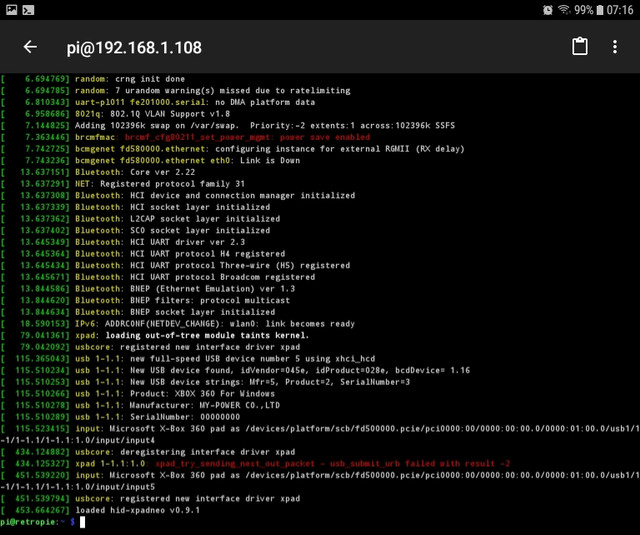Open the three-dot overflow menu
Viewport: 640px width, 535px height.
(x=615, y=47)
